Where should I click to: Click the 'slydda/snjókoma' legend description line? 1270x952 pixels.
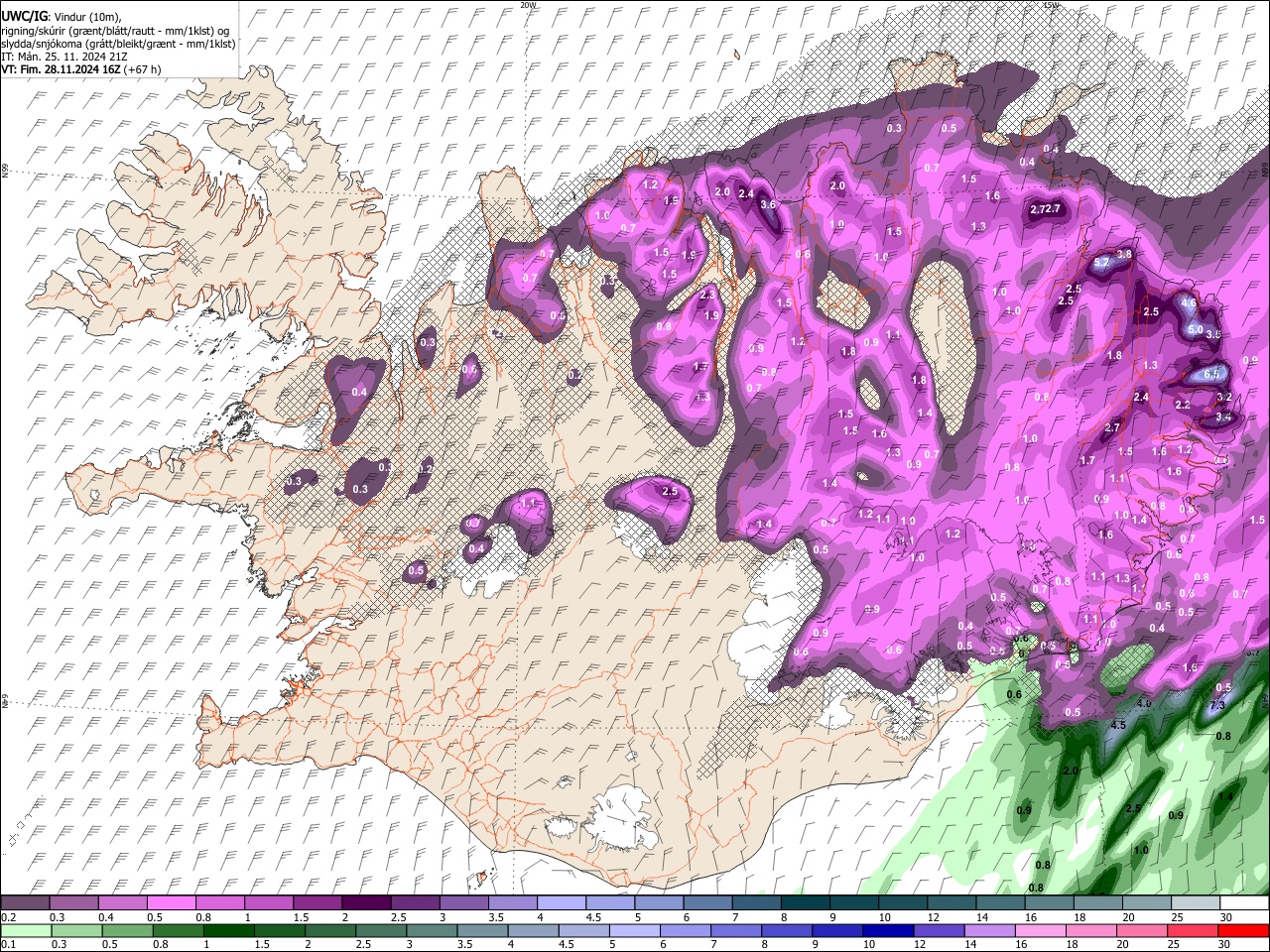(118, 44)
